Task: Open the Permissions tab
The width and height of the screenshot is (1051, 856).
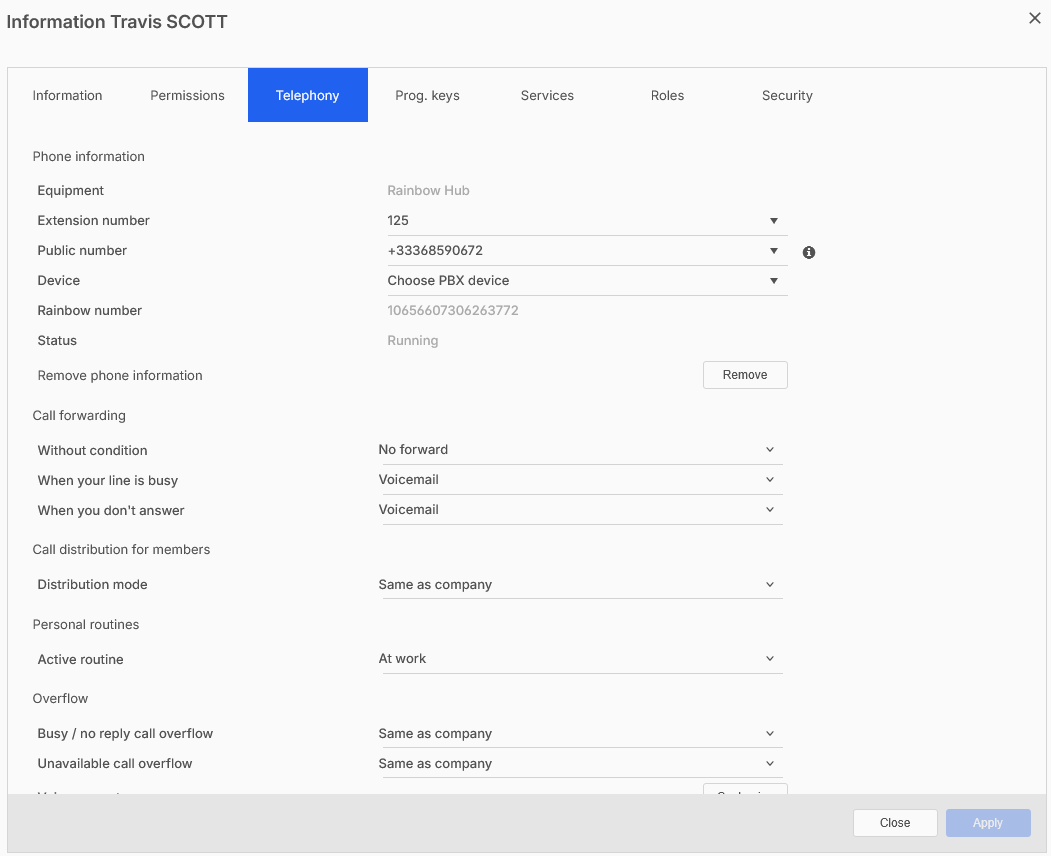Action: coord(187,96)
